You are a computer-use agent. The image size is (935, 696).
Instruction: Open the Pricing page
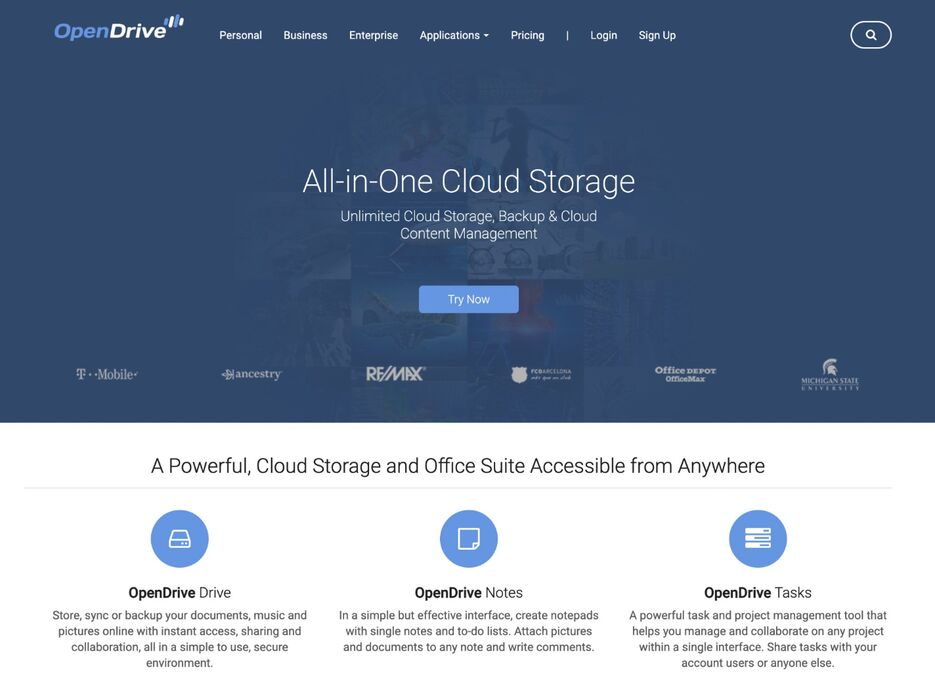[x=527, y=35]
